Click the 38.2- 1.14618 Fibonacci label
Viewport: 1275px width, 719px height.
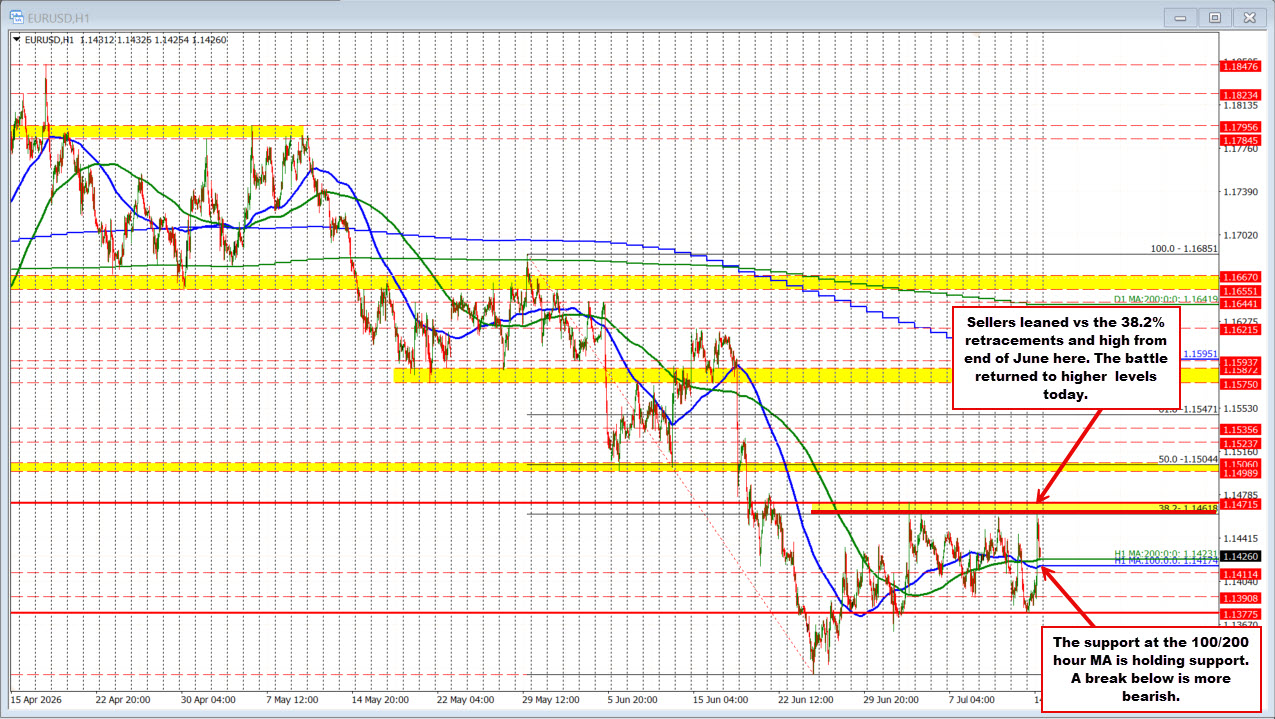[x=1188, y=509]
